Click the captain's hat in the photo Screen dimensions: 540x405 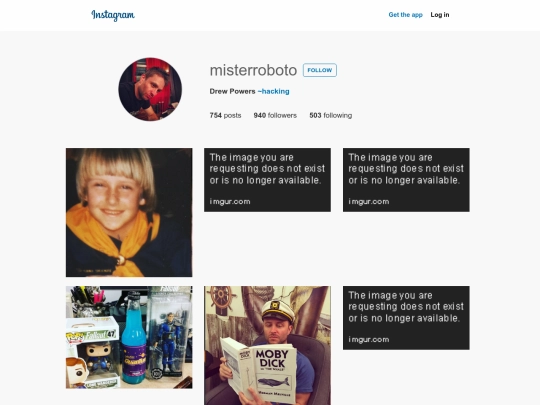278,310
